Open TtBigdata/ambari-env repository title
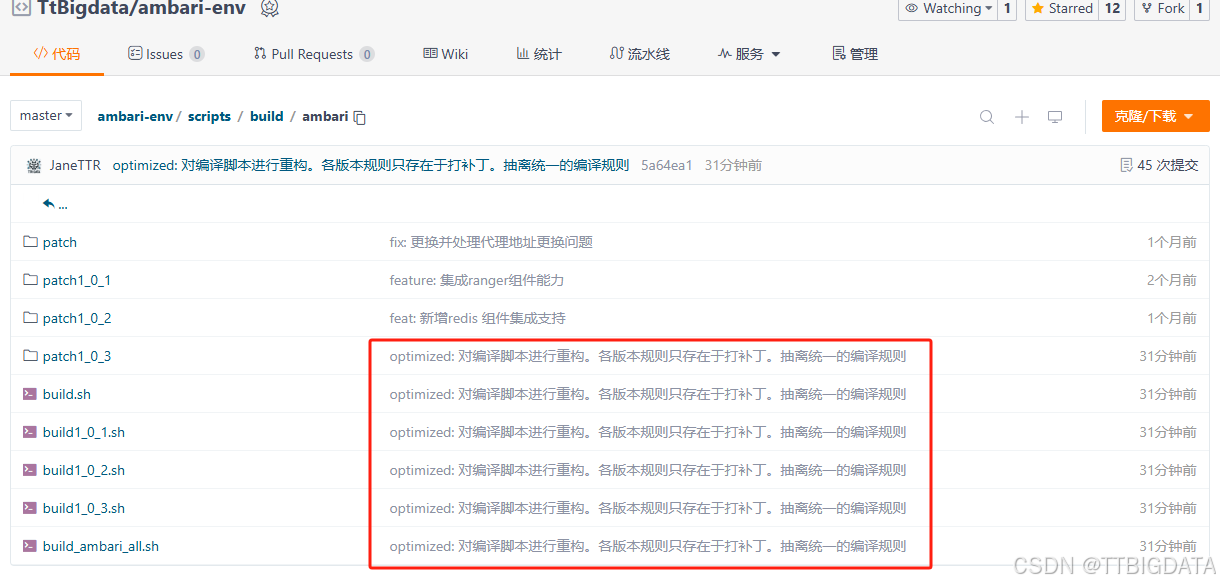 point(143,8)
